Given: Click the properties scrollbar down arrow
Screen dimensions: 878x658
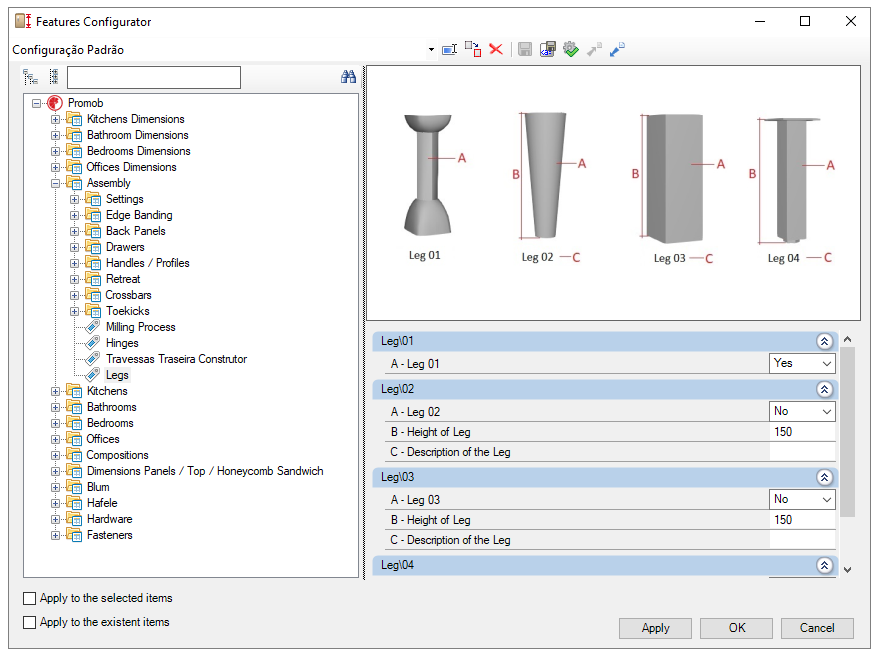Looking at the screenshot, I should pos(848,570).
